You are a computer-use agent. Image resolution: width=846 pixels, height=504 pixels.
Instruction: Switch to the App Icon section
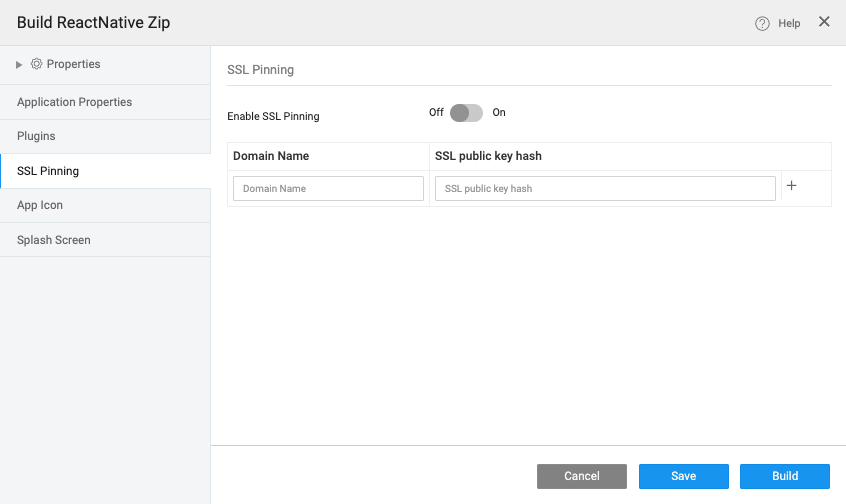pos(40,205)
